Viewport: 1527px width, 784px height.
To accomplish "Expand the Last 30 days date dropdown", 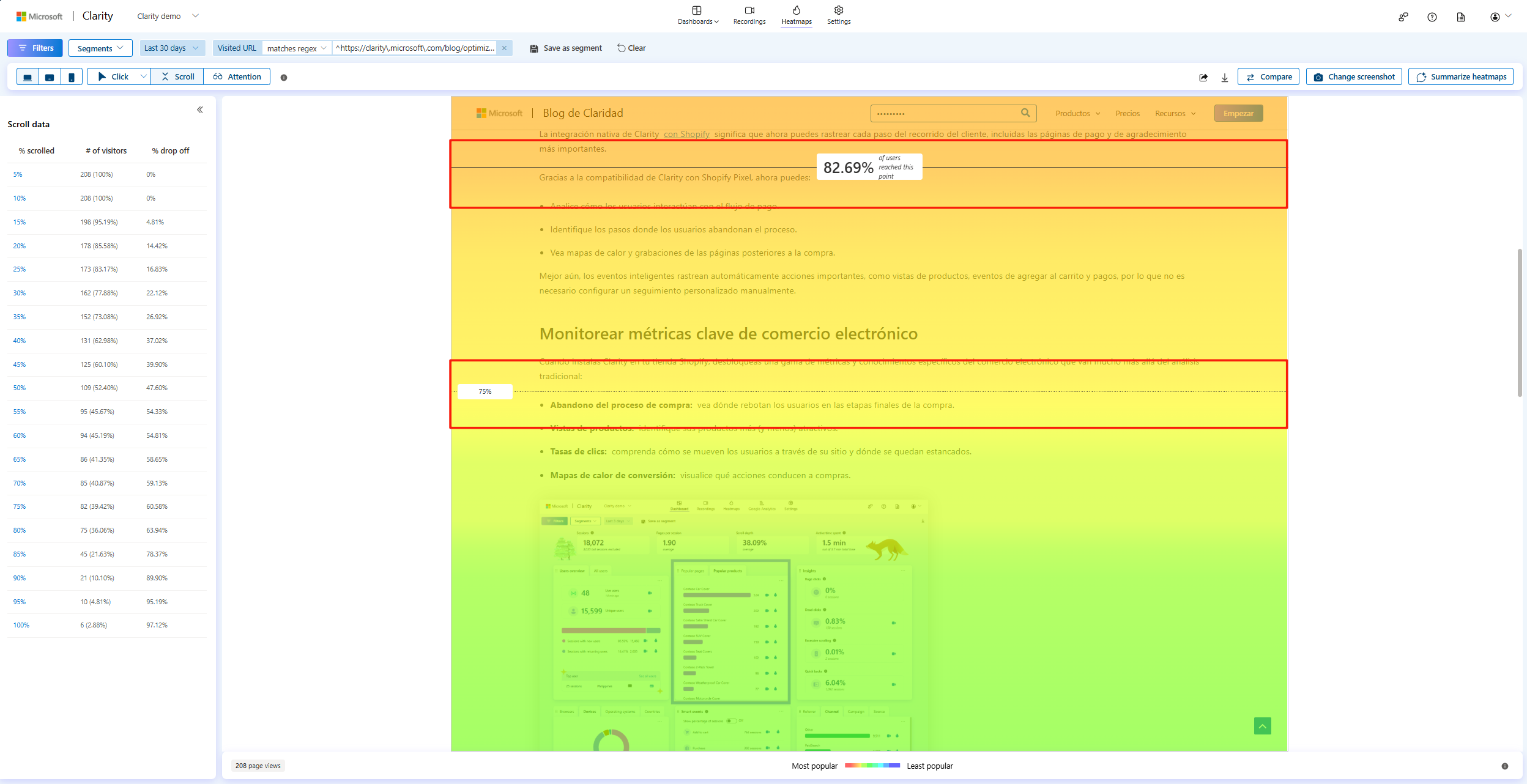I will [172, 48].
